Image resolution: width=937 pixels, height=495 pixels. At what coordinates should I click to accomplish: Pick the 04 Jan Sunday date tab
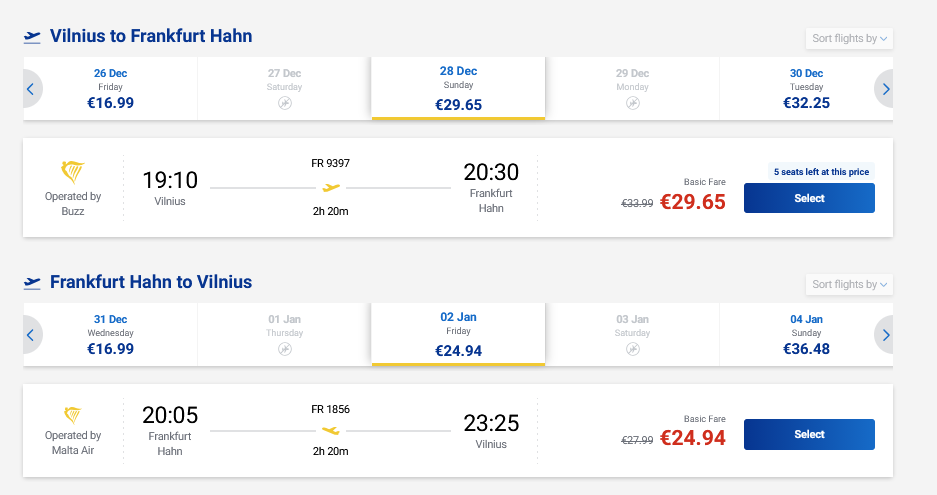coord(806,335)
